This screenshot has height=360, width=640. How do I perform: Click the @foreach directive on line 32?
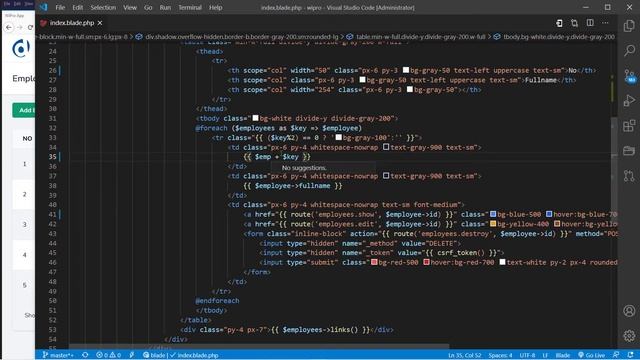point(211,128)
